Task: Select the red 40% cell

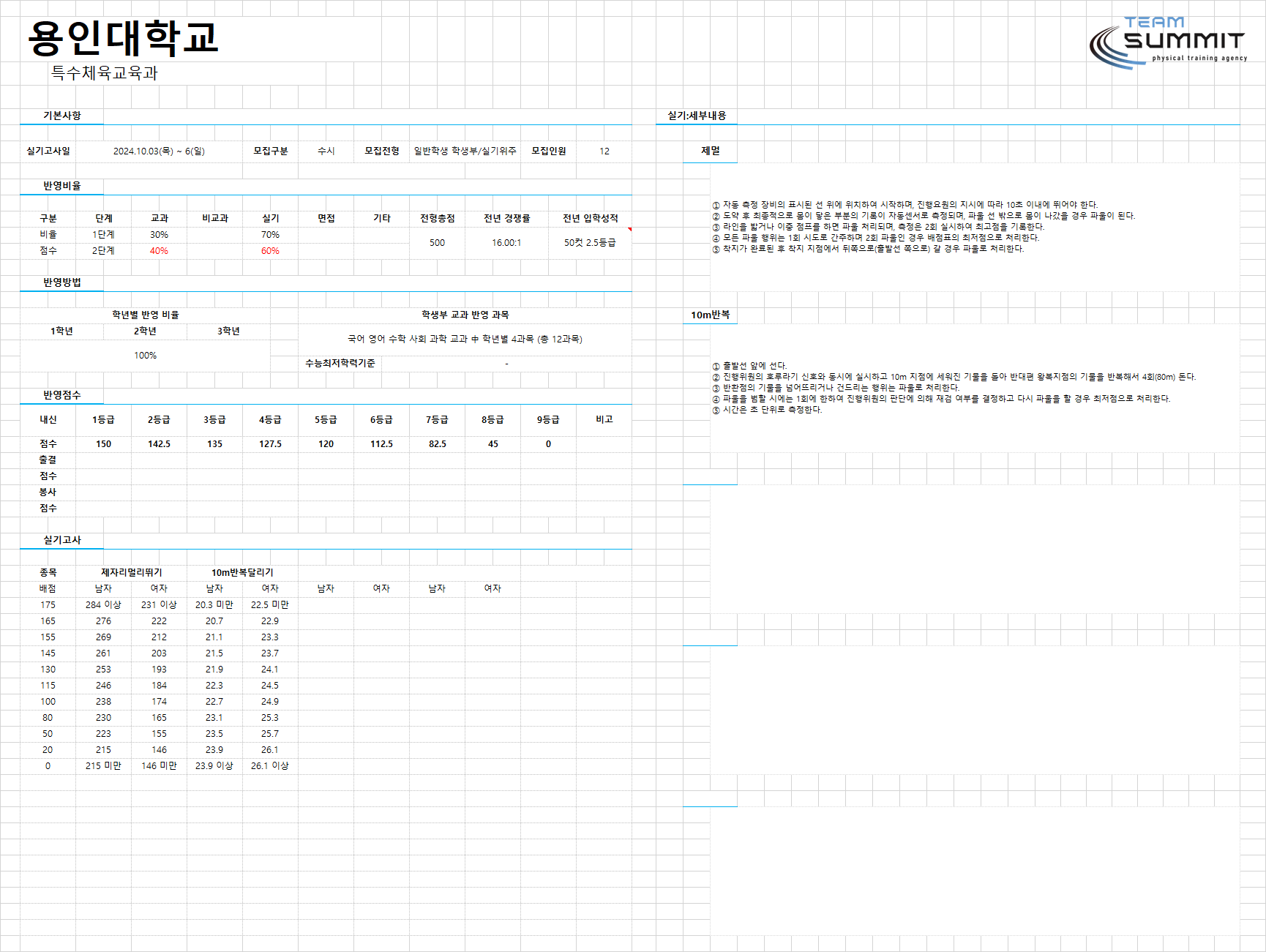Action: 159,250
